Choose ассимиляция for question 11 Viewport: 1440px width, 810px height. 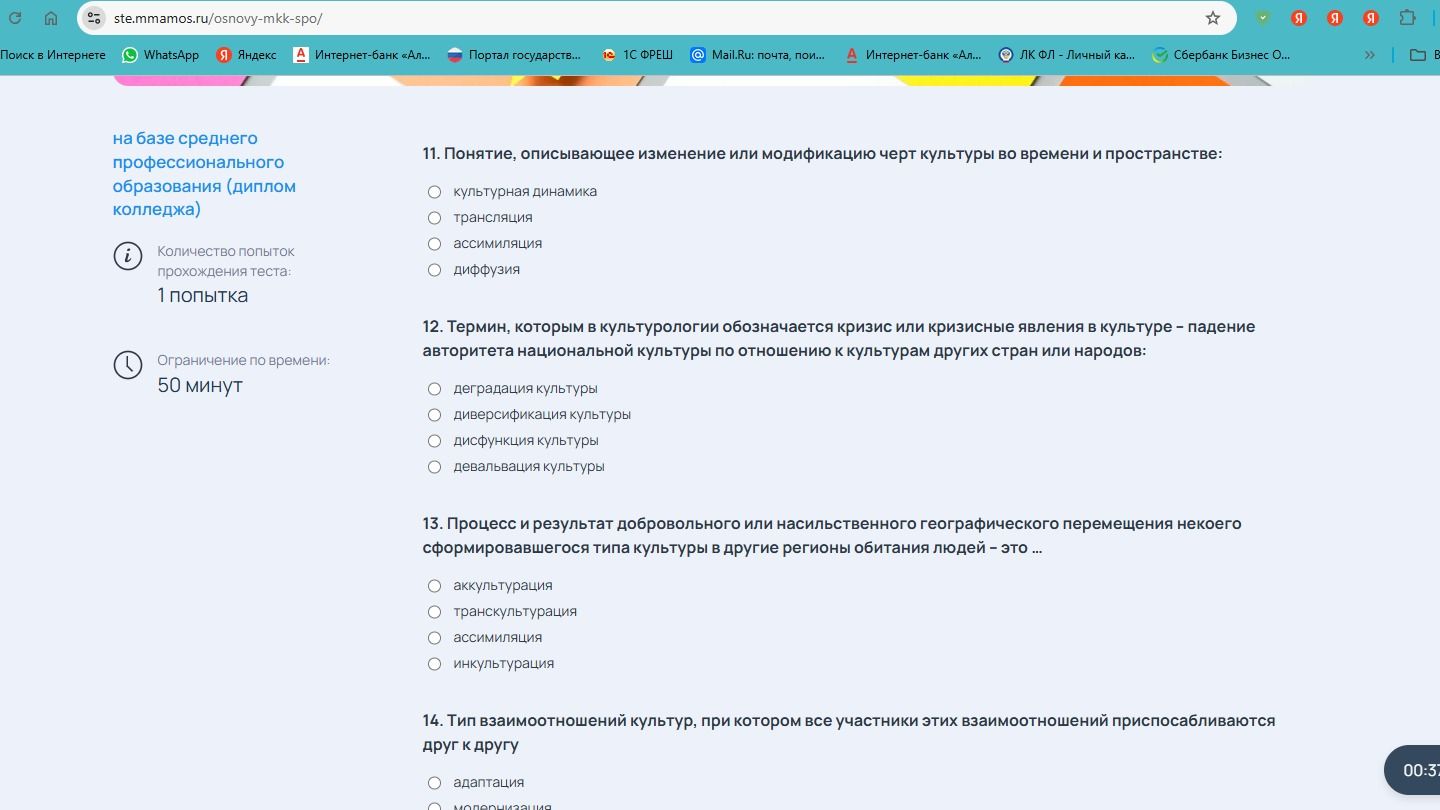434,244
